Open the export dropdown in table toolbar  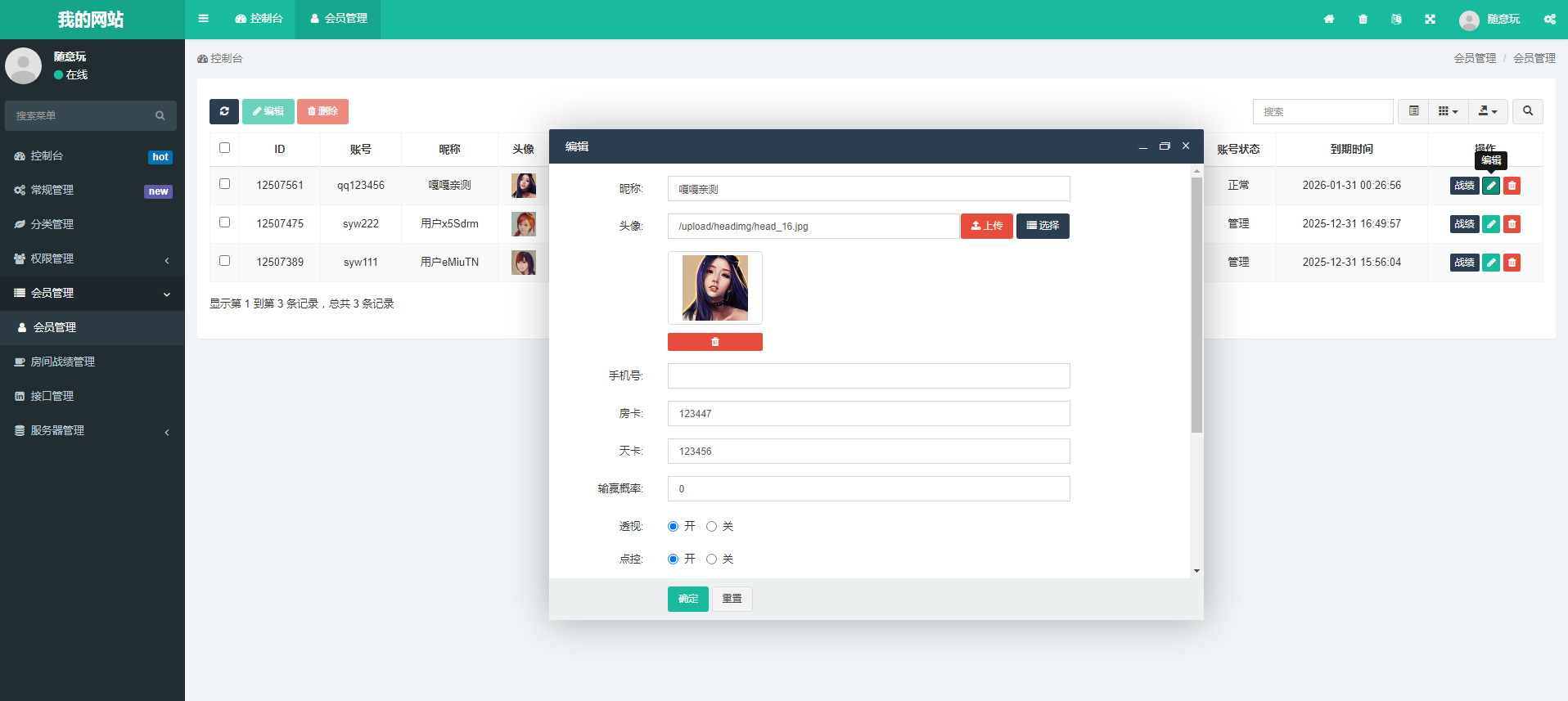[1487, 111]
